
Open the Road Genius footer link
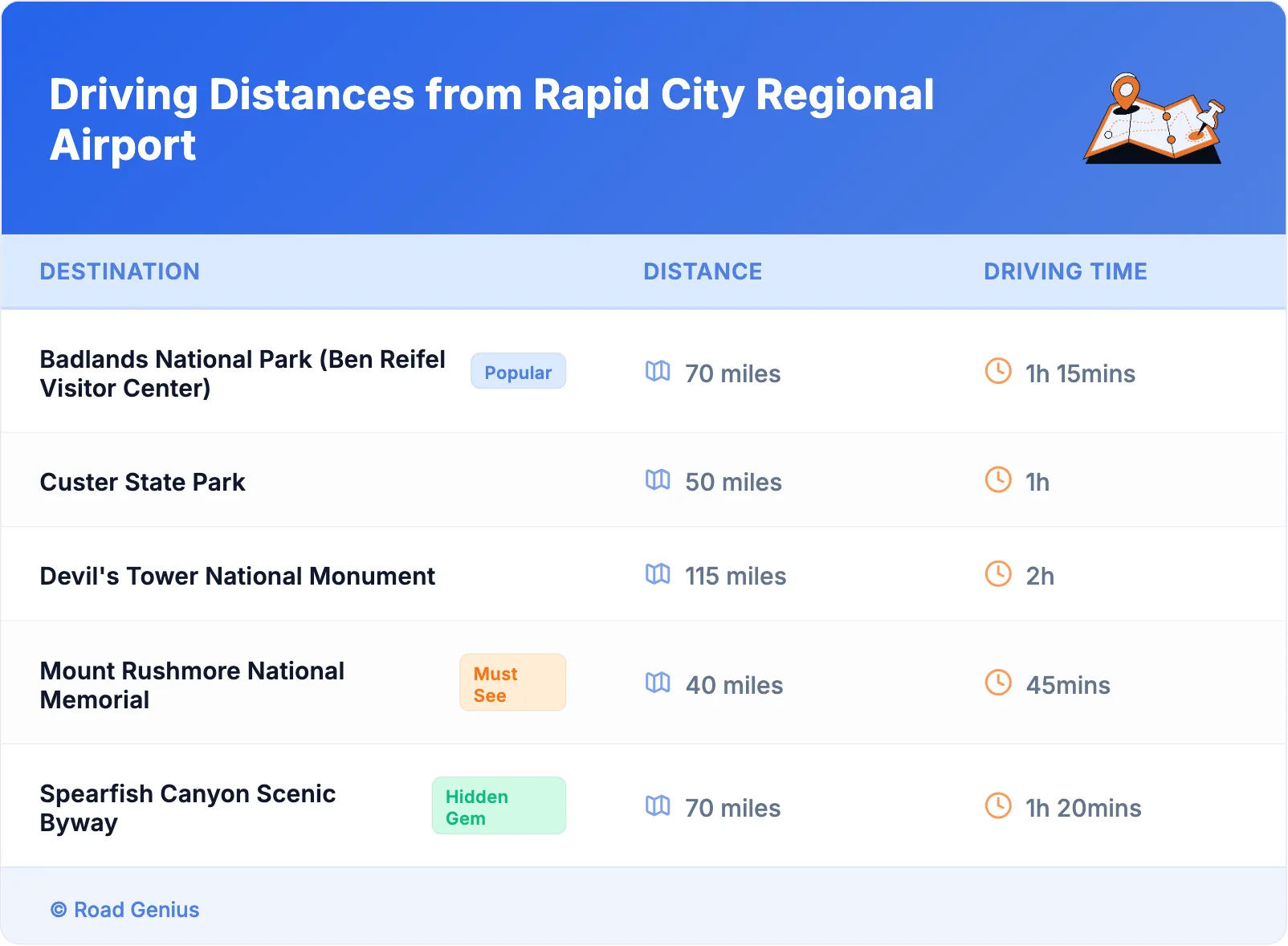tap(125, 910)
